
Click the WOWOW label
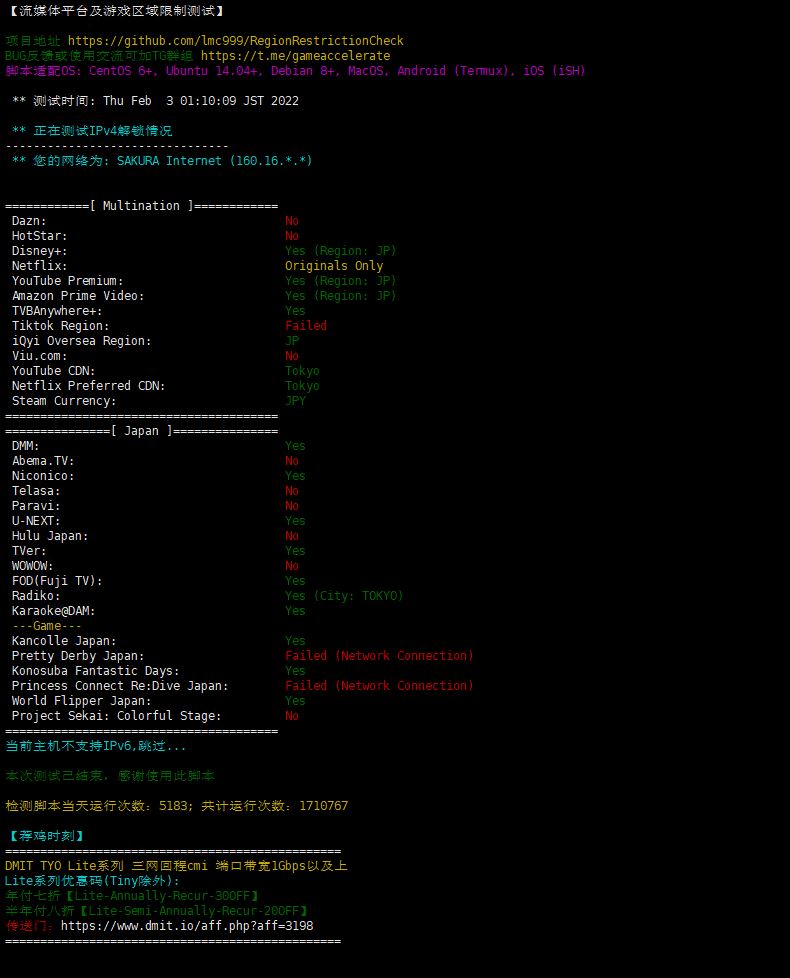click(32, 566)
